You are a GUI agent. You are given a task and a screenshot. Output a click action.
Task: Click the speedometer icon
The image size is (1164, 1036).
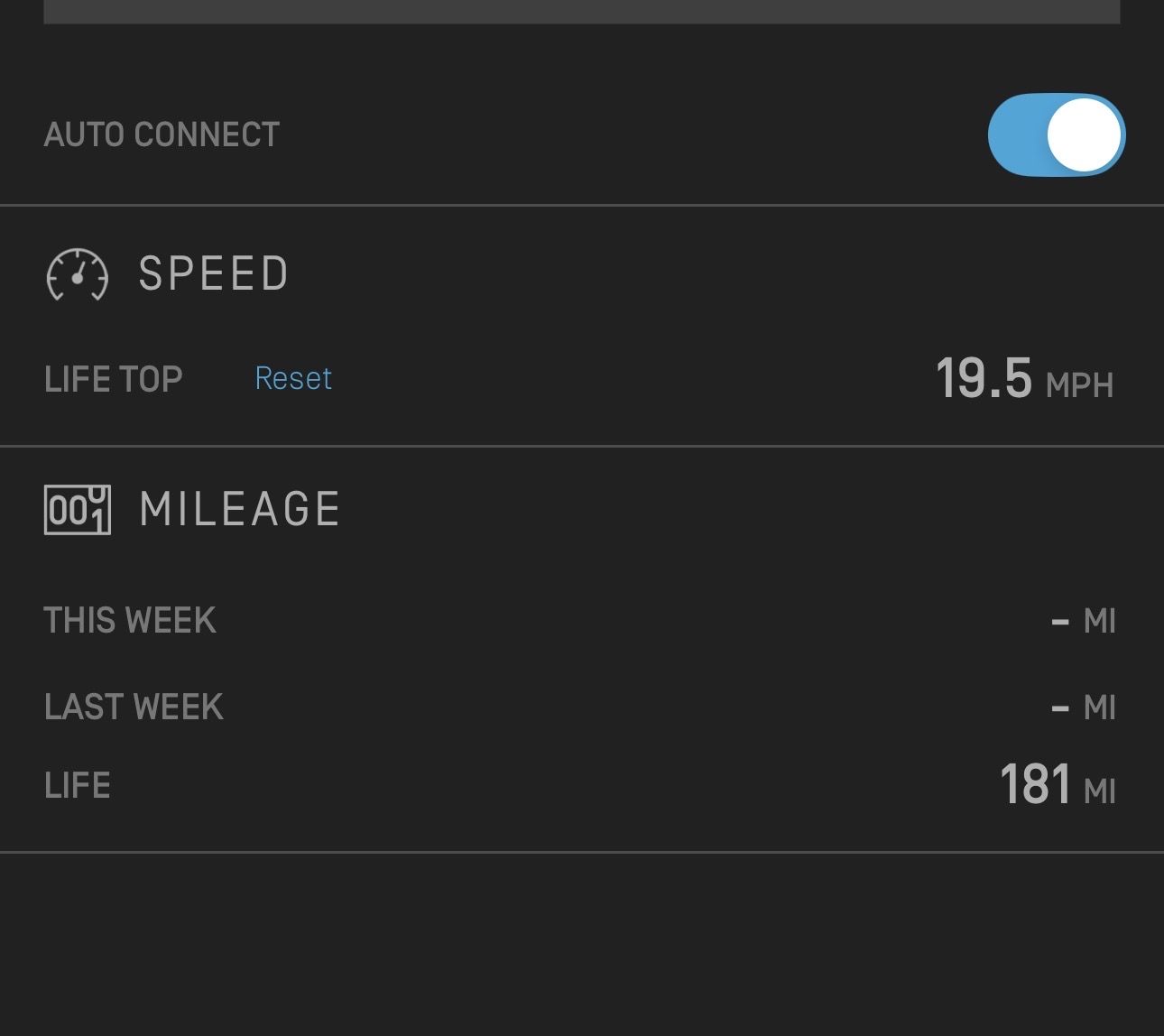pyautogui.click(x=78, y=274)
